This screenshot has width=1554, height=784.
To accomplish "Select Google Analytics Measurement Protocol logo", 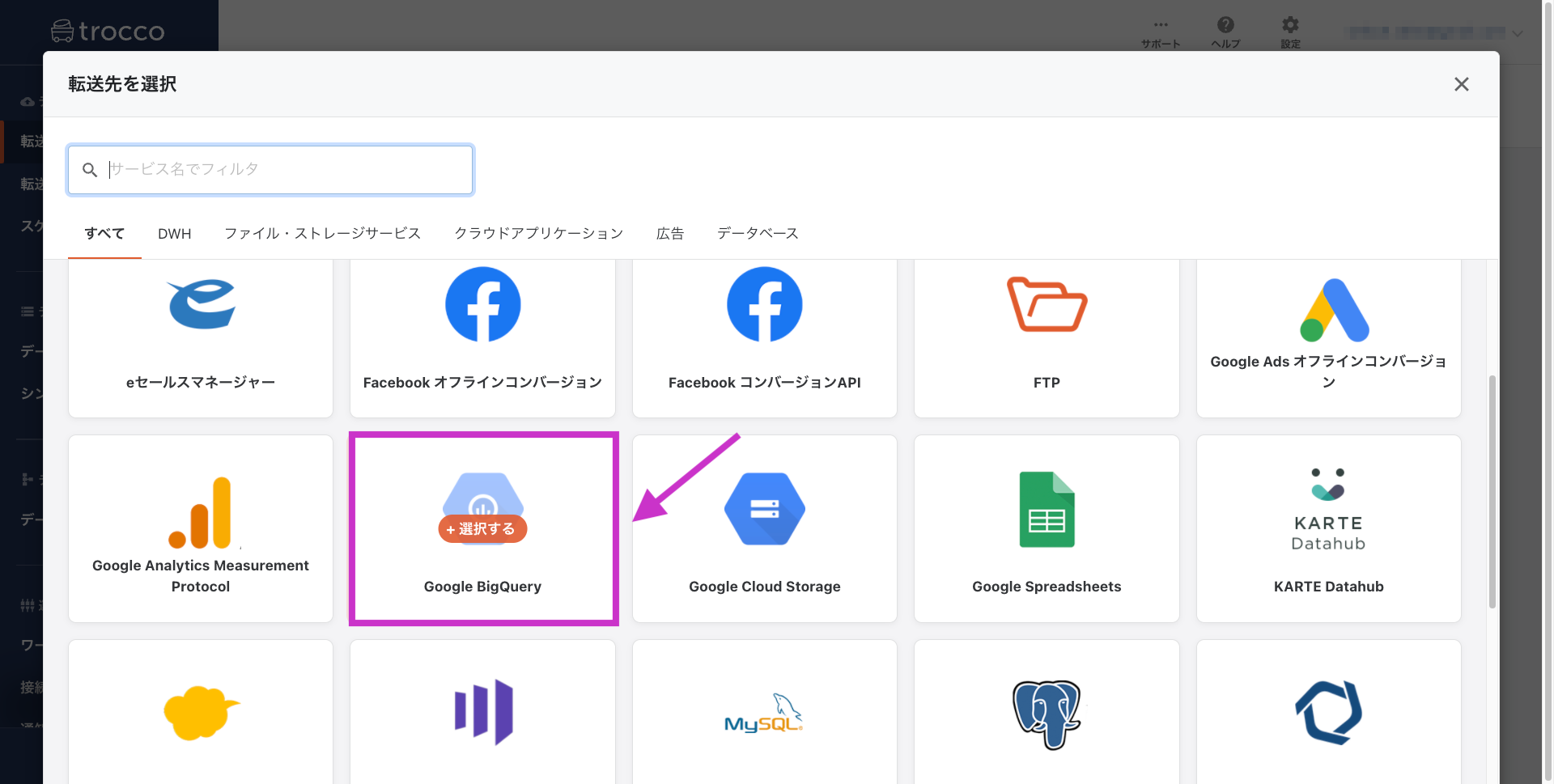I will pyautogui.click(x=200, y=513).
